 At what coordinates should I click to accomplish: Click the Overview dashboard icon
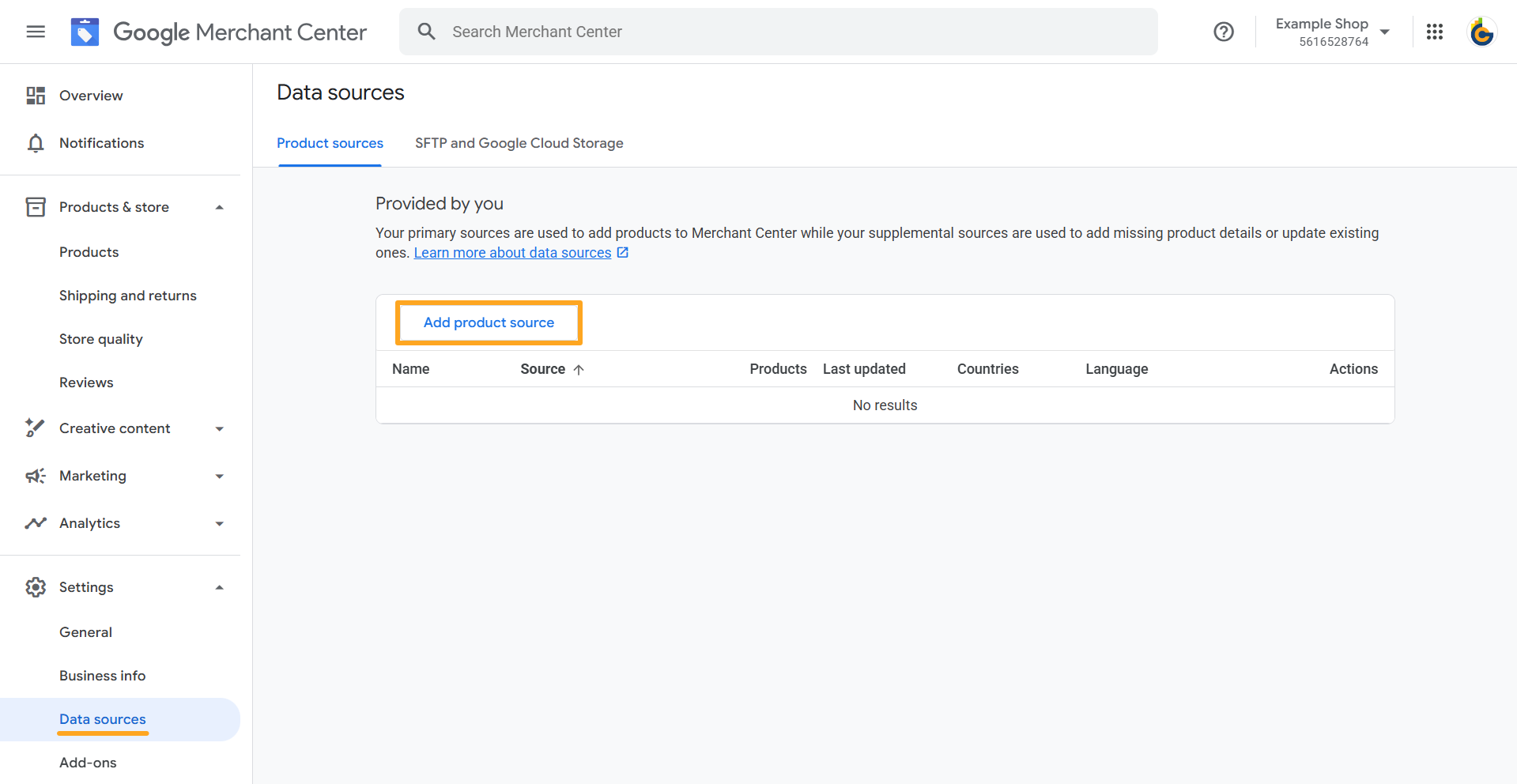[x=36, y=96]
